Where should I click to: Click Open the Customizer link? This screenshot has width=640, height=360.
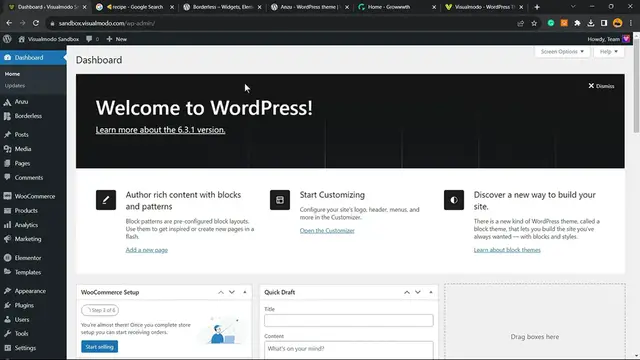pyautogui.click(x=327, y=231)
